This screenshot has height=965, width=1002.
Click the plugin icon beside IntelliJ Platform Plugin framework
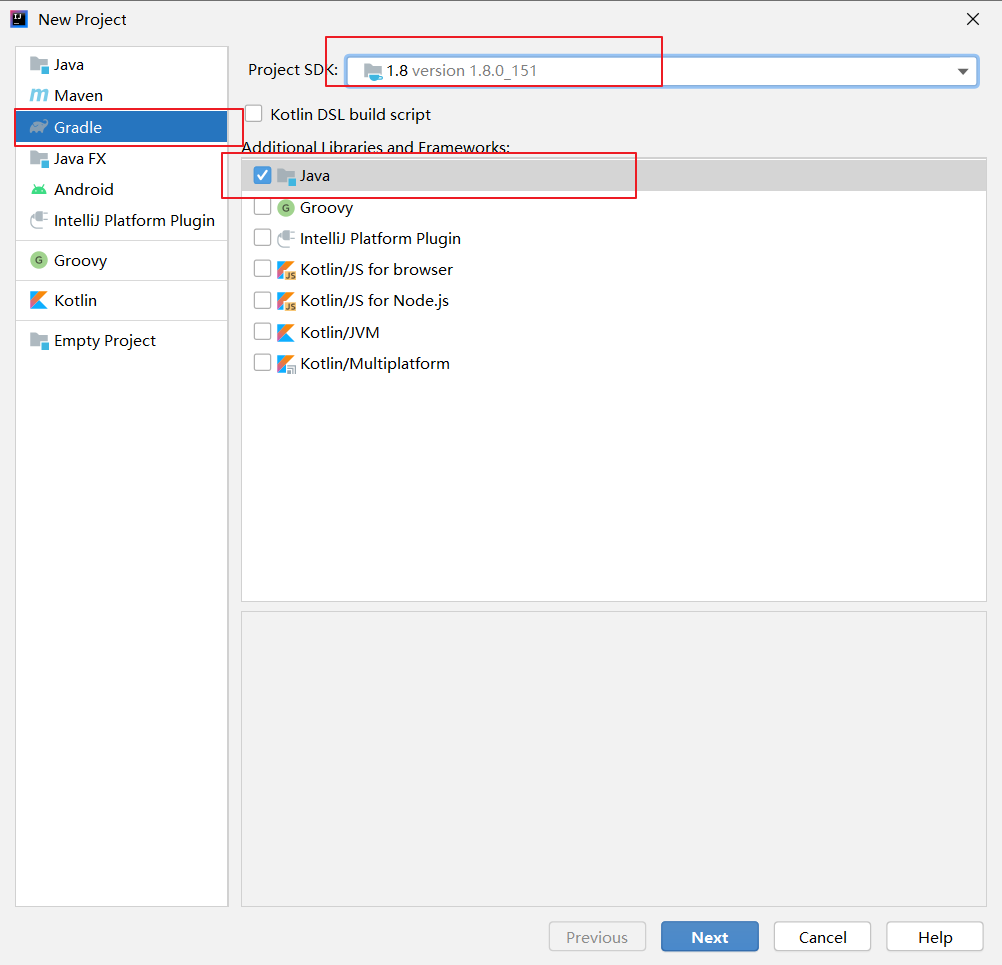click(286, 238)
